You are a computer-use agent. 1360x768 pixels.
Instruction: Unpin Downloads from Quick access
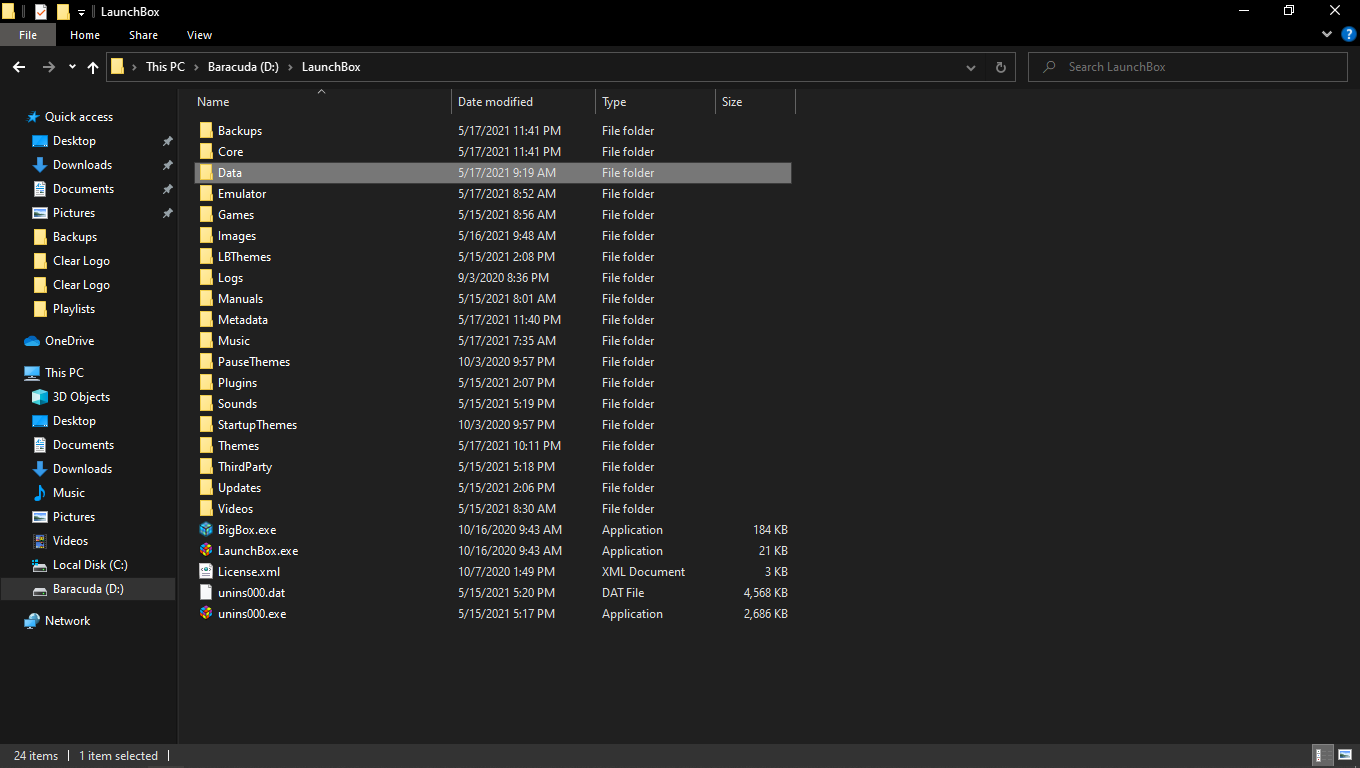[x=167, y=165]
